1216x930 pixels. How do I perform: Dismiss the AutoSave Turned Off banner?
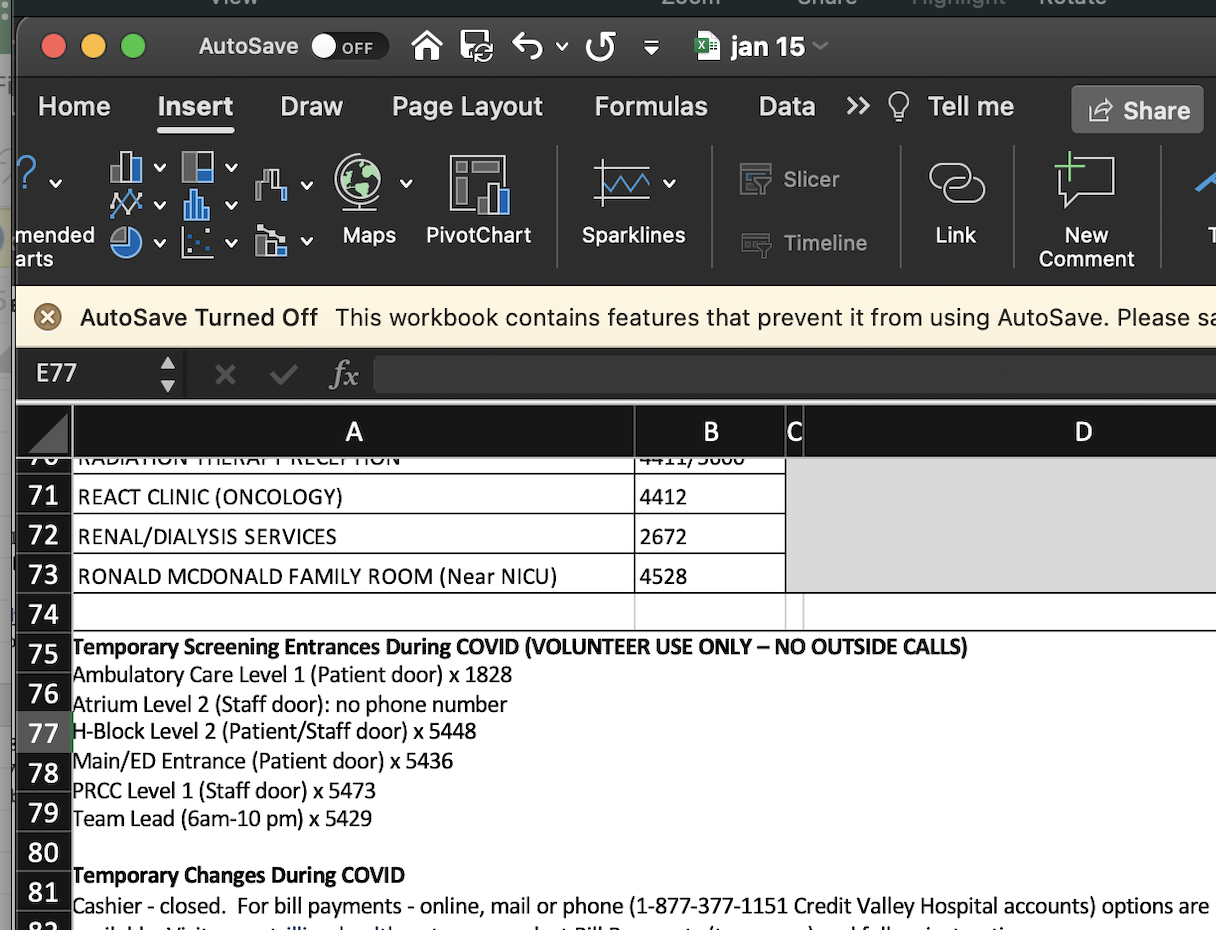[x=47, y=318]
